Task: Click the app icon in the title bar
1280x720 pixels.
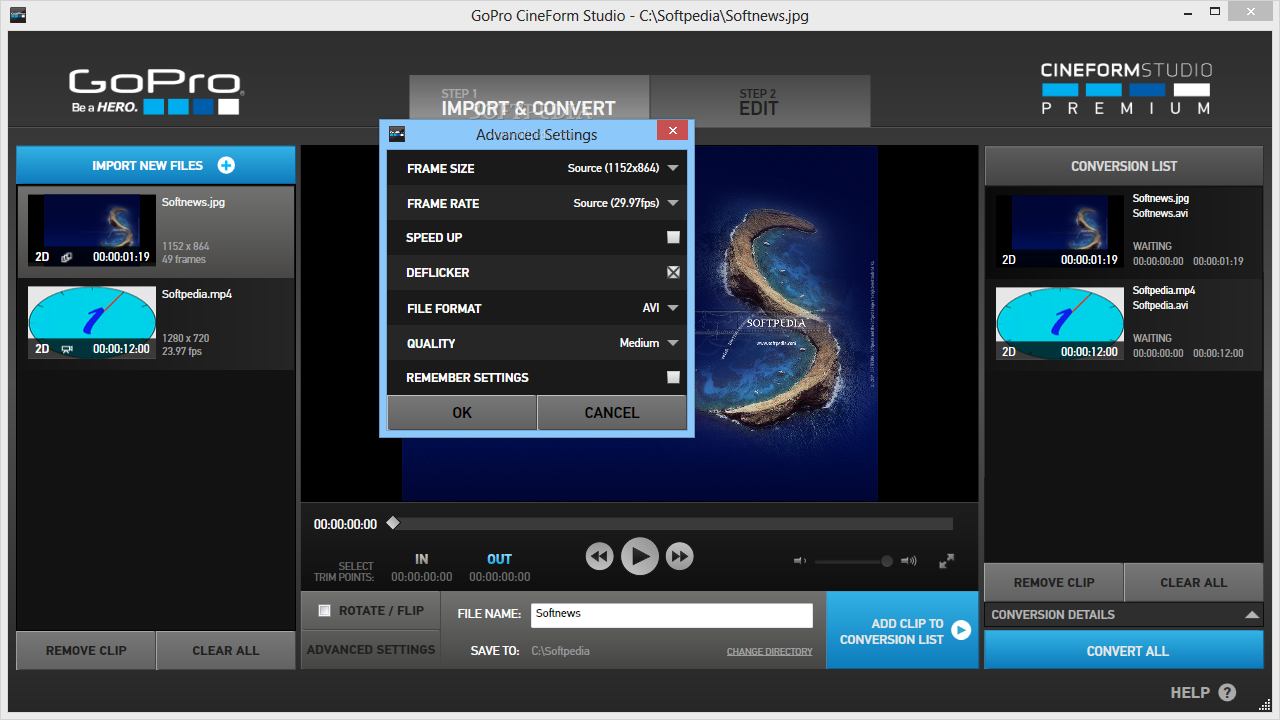Action: point(18,15)
